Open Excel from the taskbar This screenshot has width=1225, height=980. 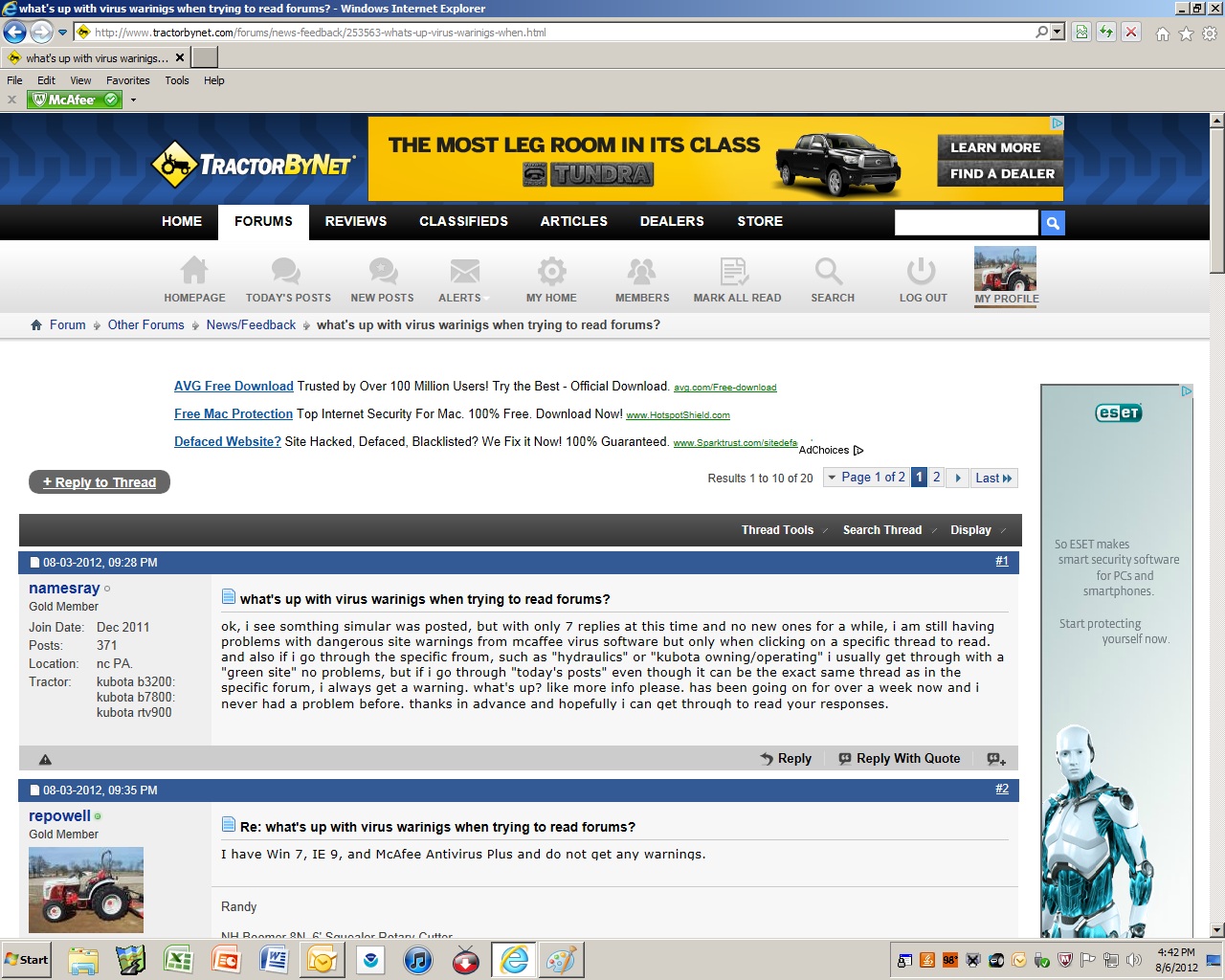pyautogui.click(x=178, y=960)
